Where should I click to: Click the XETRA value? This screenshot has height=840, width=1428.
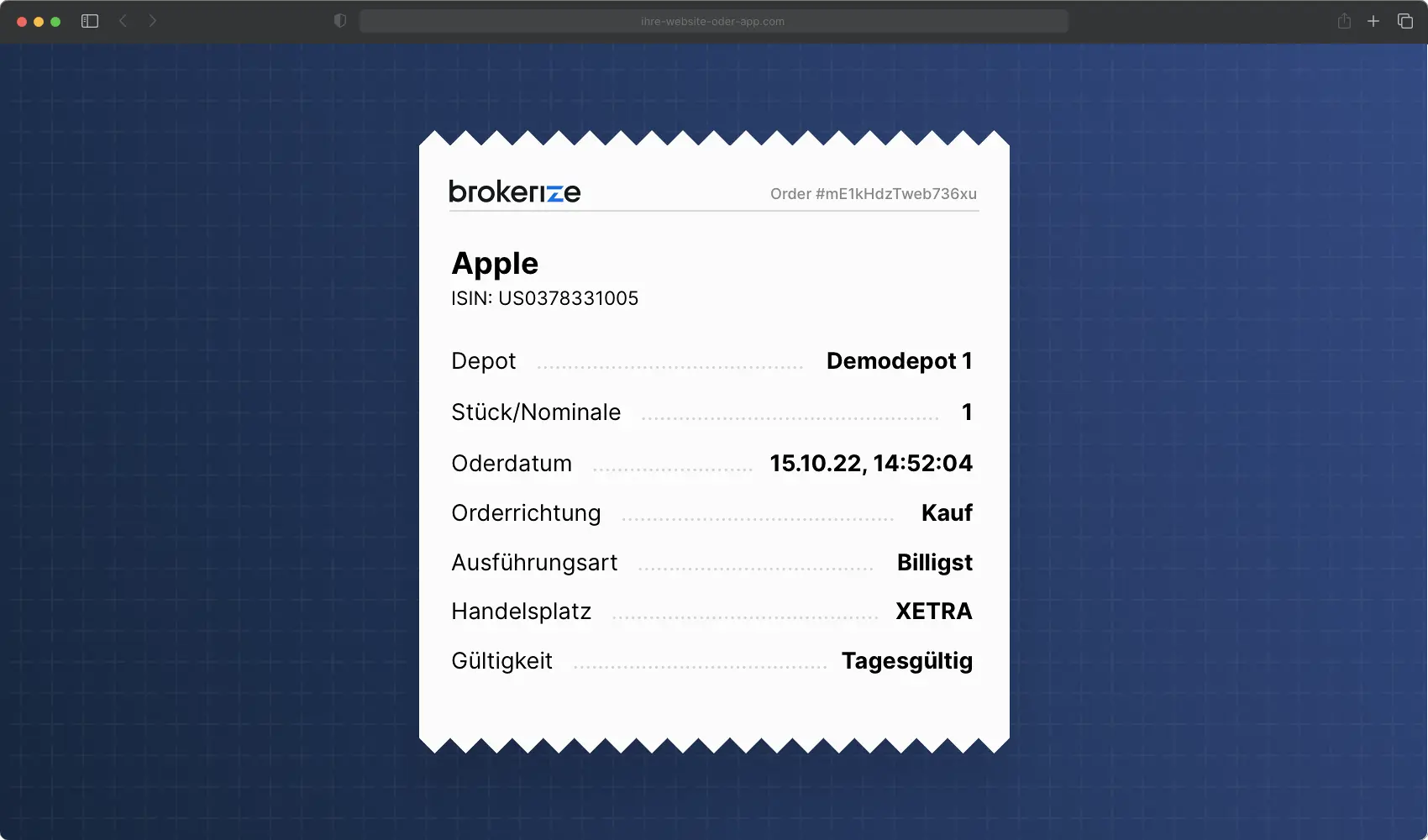(x=934, y=612)
